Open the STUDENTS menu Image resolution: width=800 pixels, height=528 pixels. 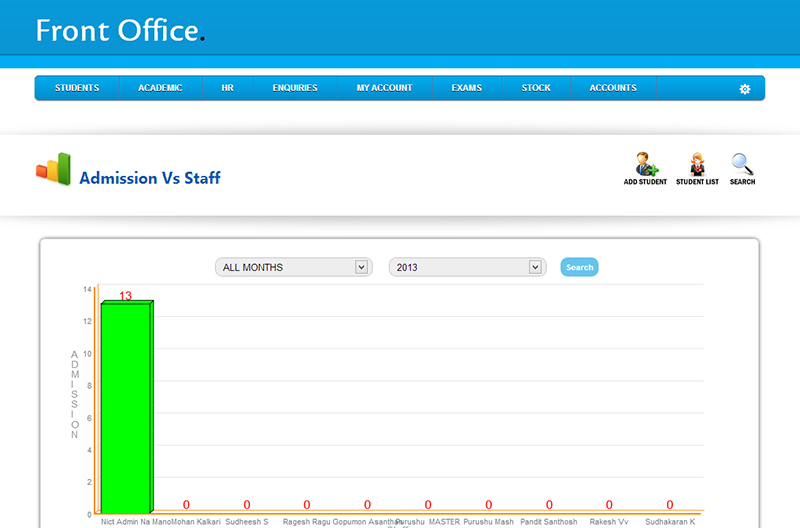click(77, 88)
